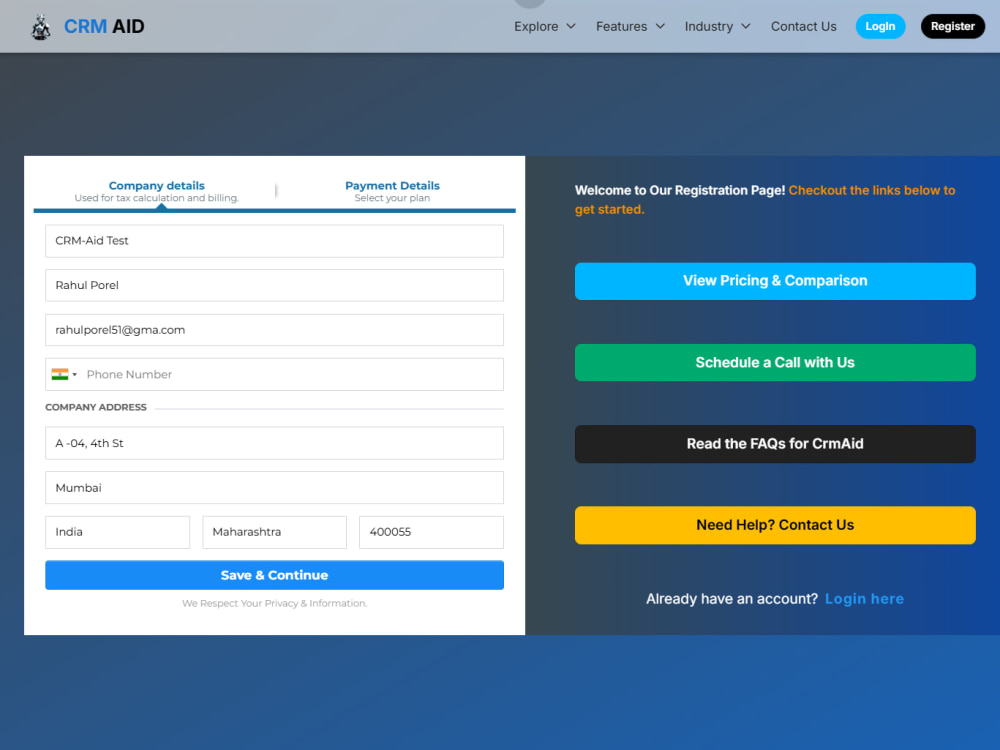This screenshot has height=750, width=1000.
Task: Expand the Explore menu
Action: pos(545,26)
